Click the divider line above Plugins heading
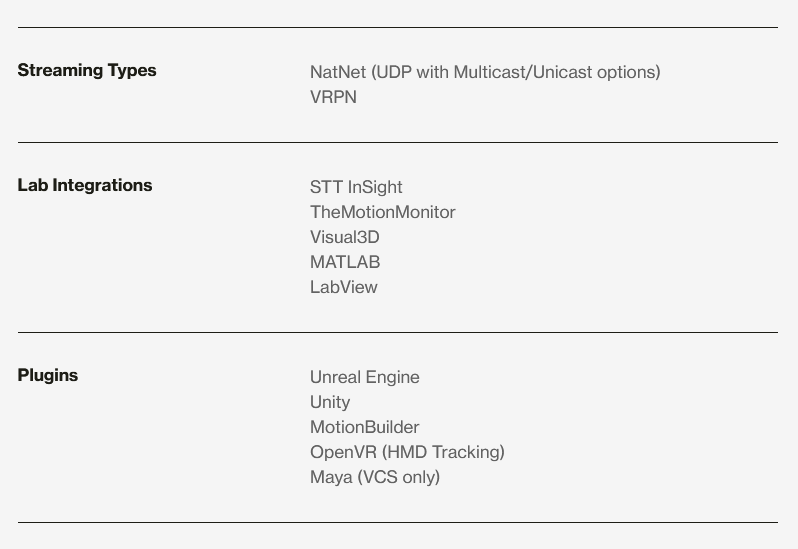The height and width of the screenshot is (549, 798). [x=398, y=332]
